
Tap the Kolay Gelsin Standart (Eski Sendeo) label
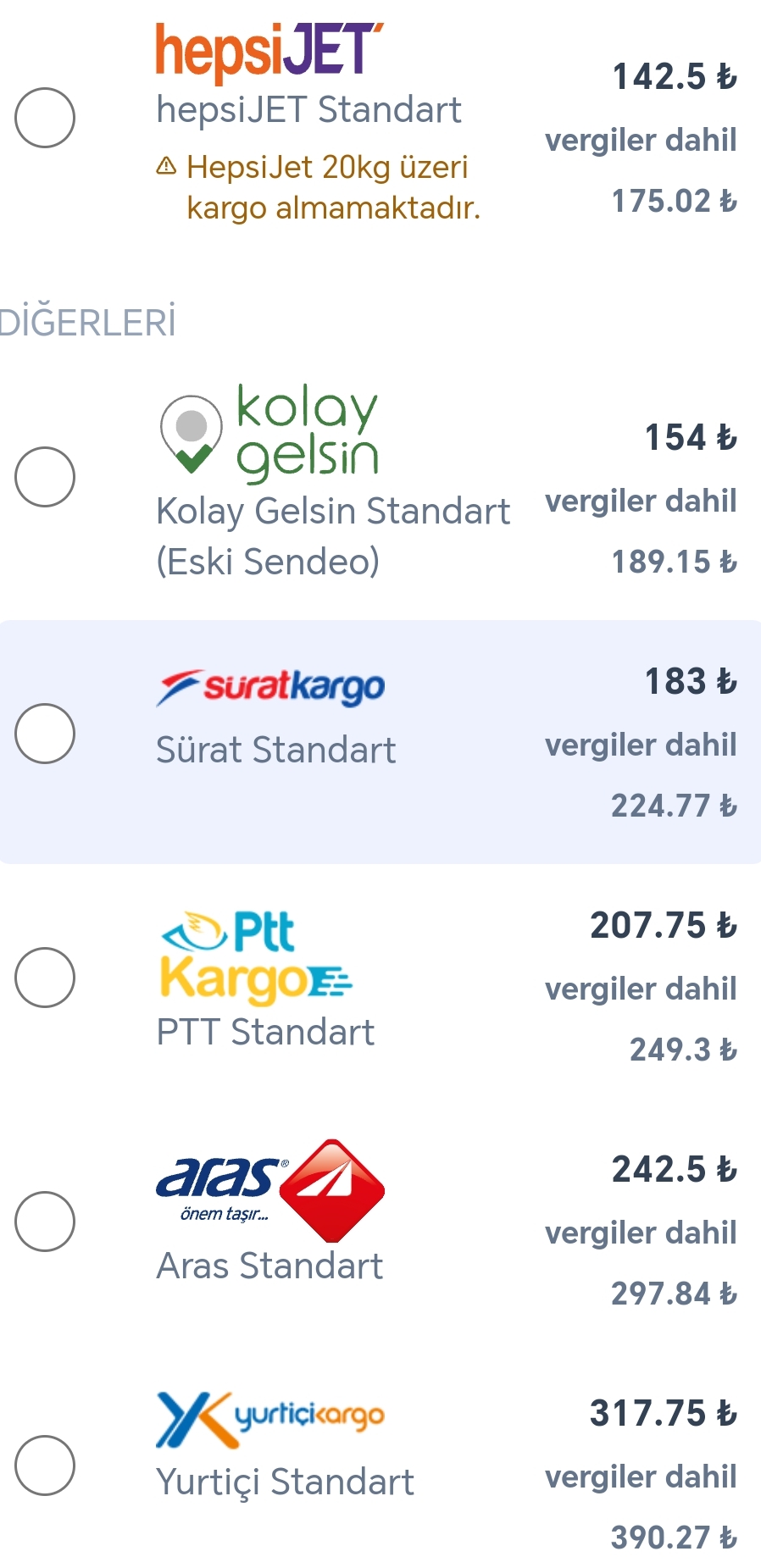[332, 536]
